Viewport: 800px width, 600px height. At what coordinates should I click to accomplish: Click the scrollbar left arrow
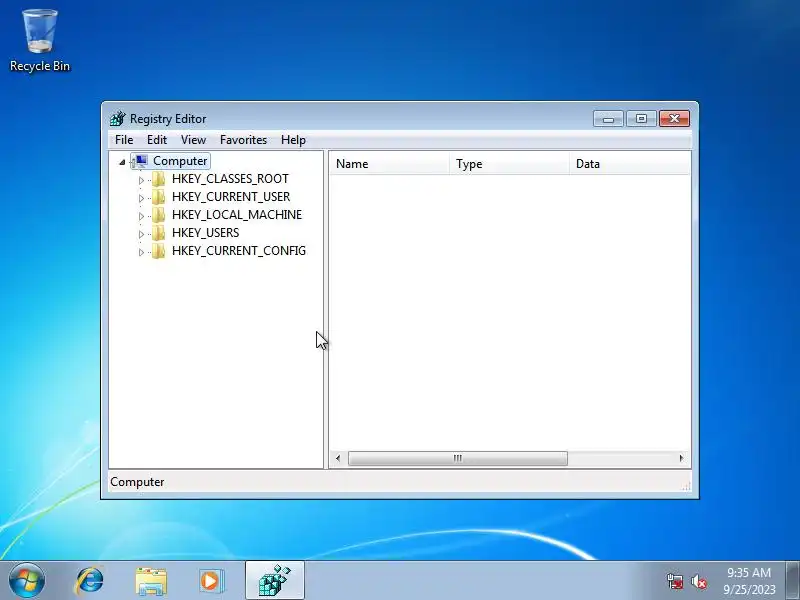[x=338, y=458]
